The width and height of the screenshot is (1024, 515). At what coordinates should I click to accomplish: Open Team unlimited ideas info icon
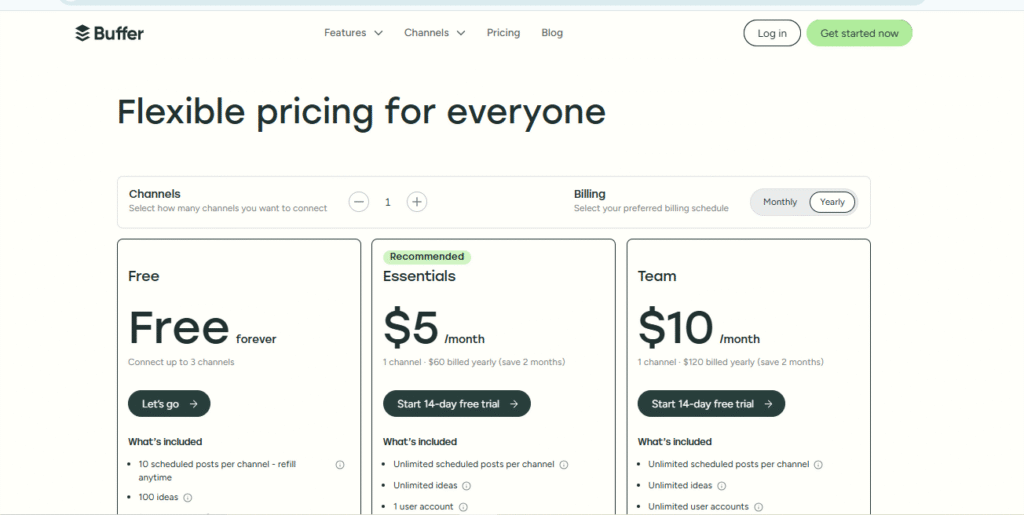721,486
